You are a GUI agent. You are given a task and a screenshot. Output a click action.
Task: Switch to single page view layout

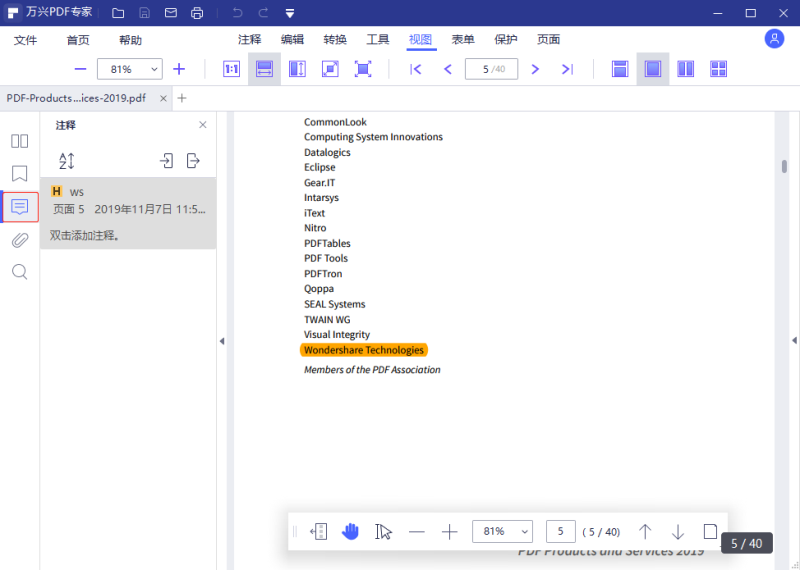620,69
